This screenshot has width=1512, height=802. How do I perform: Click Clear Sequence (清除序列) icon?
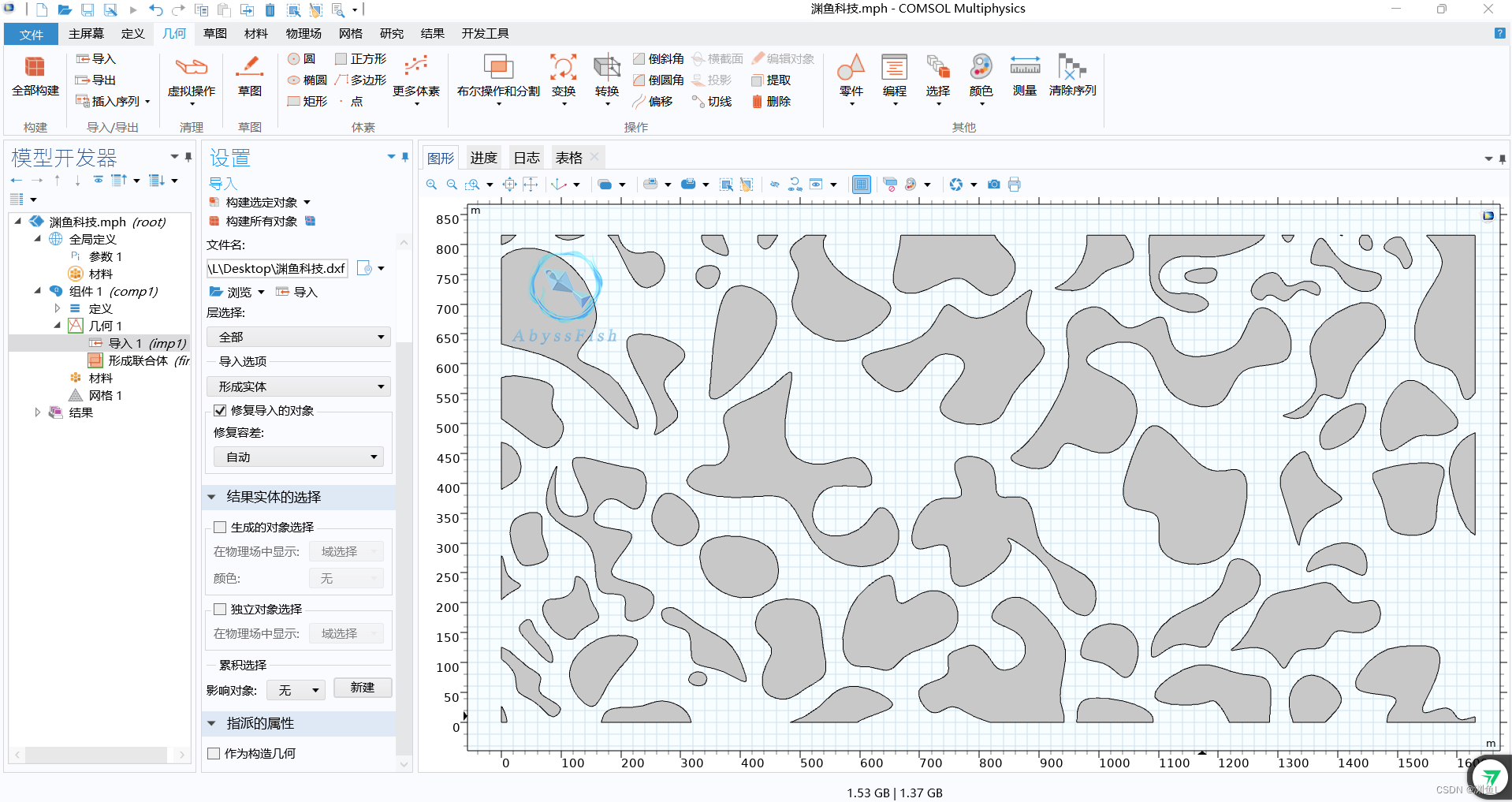pos(1072,66)
